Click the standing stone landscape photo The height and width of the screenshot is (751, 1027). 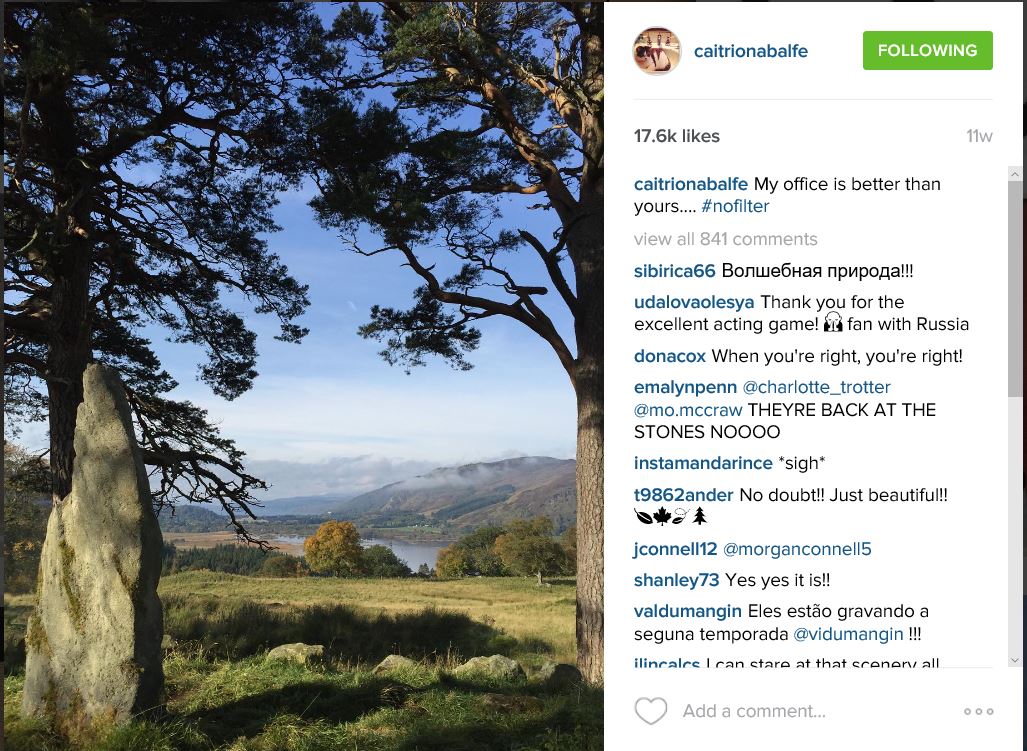point(302,375)
